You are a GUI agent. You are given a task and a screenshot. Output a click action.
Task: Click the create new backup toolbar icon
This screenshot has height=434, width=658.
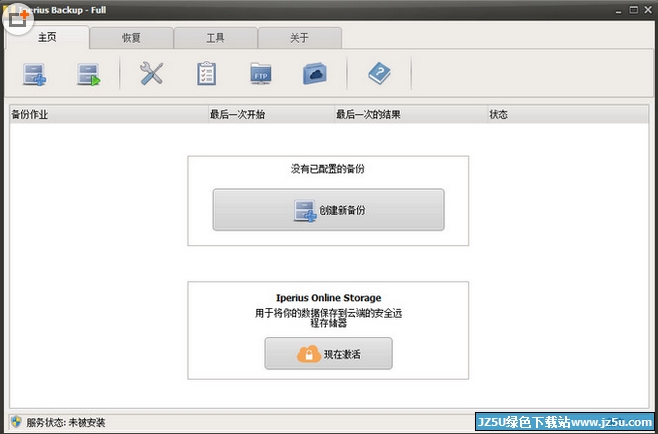point(34,74)
